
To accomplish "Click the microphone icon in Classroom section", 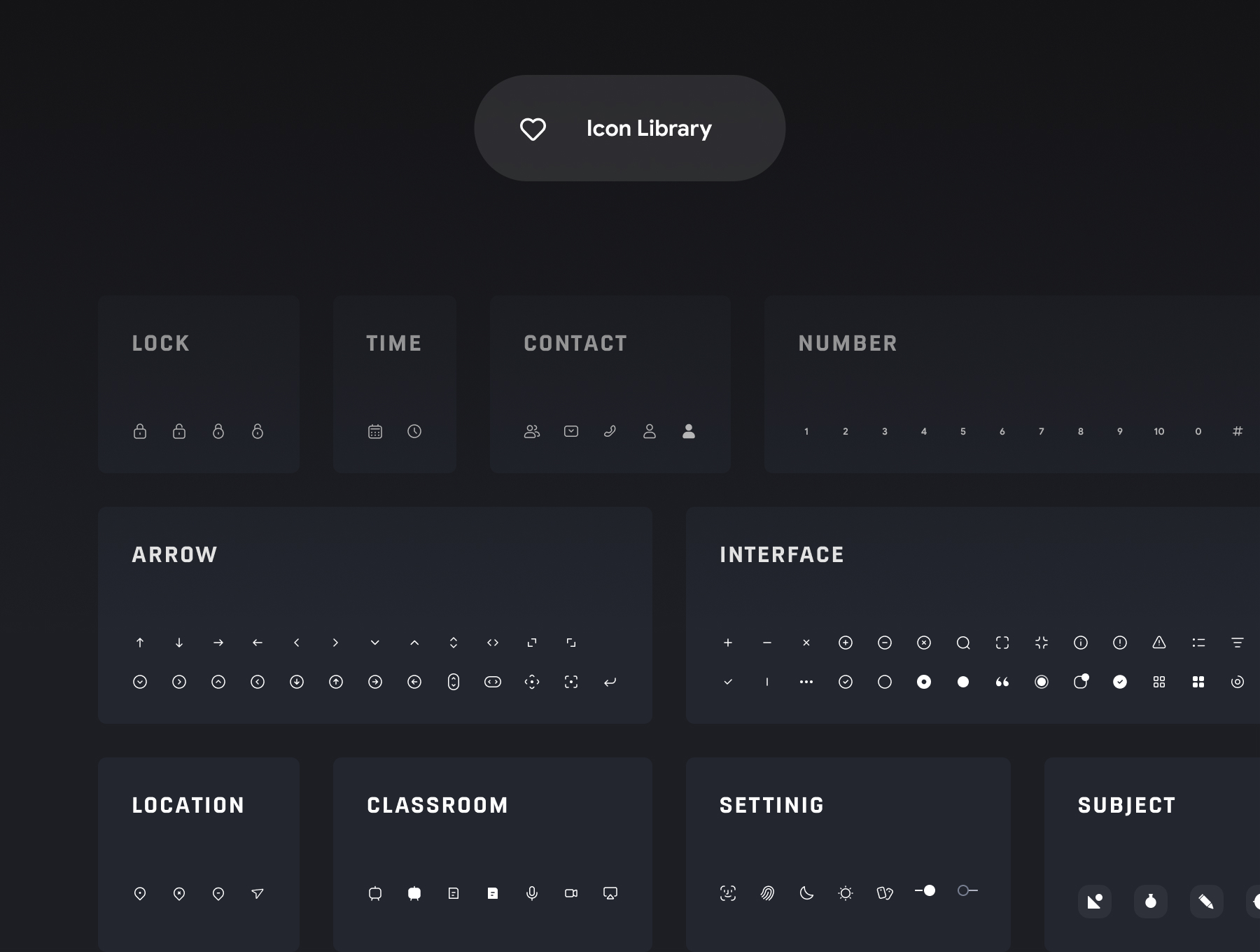I will point(532,893).
